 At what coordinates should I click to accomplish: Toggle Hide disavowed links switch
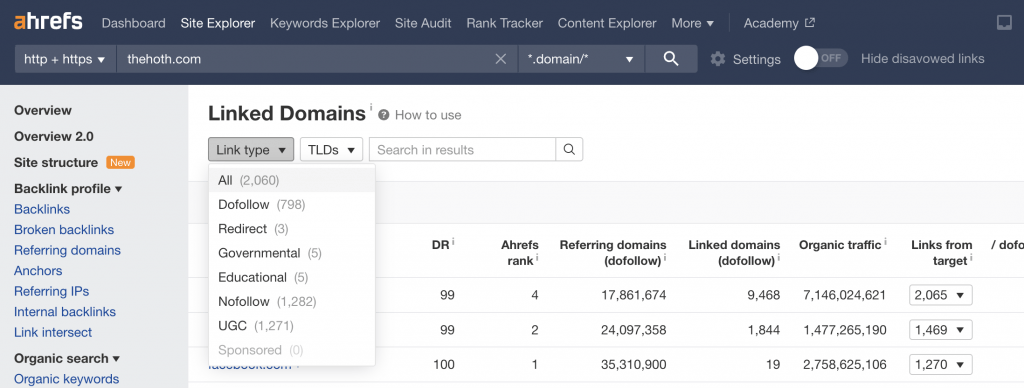pos(821,58)
